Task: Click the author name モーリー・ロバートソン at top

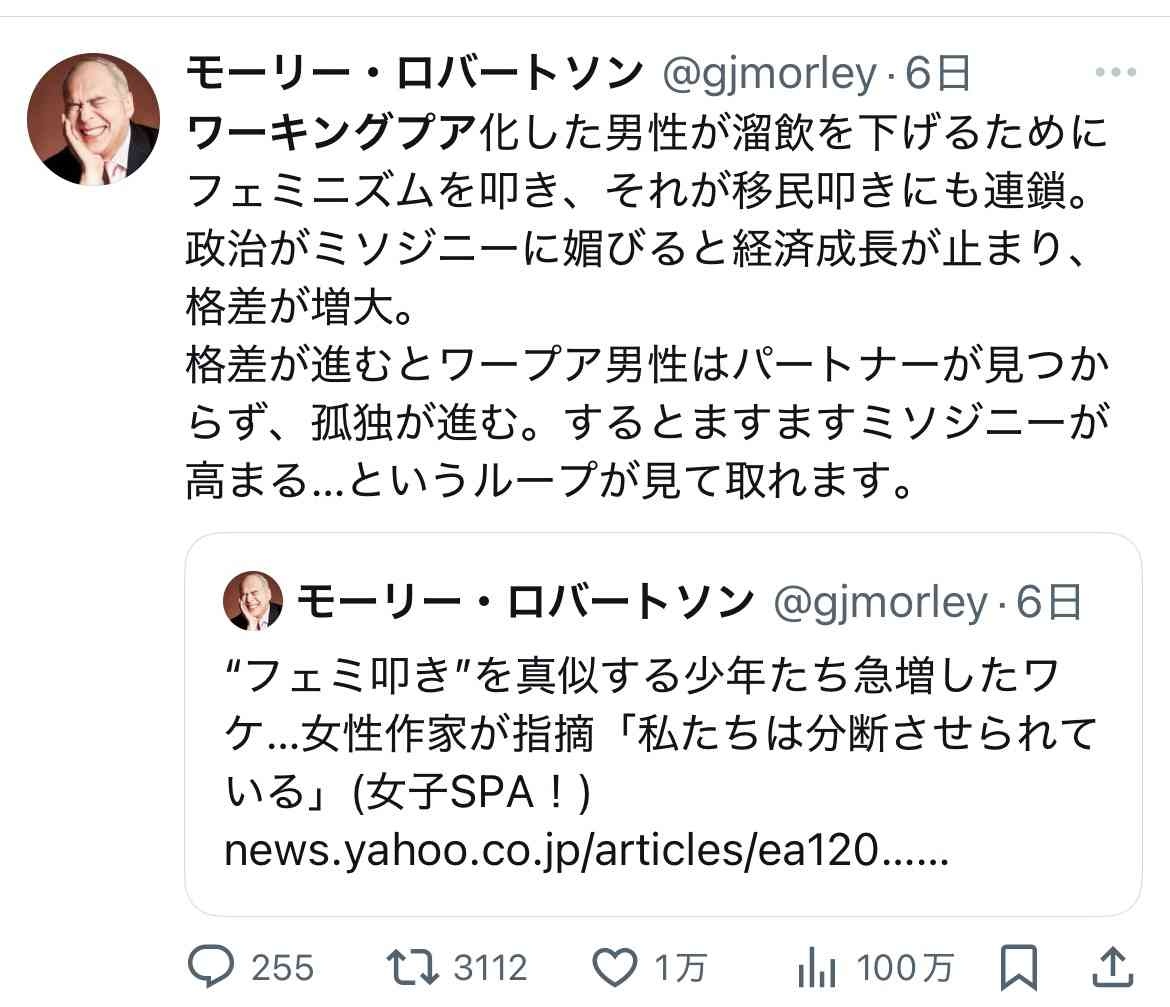Action: pyautogui.click(x=414, y=72)
